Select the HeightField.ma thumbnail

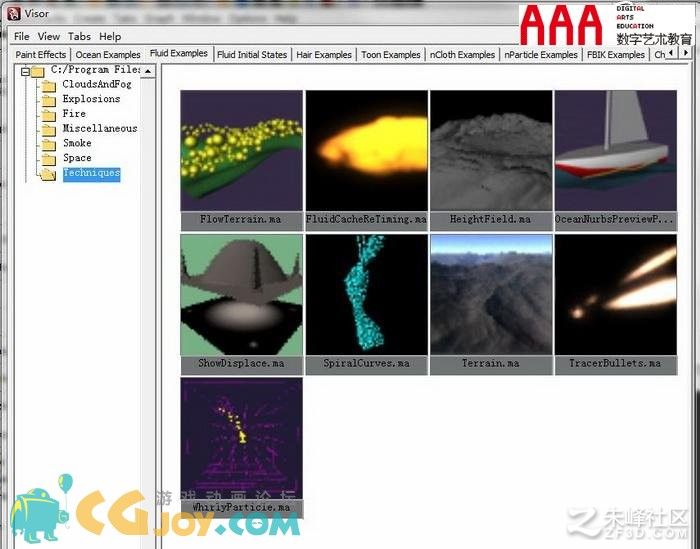click(x=491, y=150)
